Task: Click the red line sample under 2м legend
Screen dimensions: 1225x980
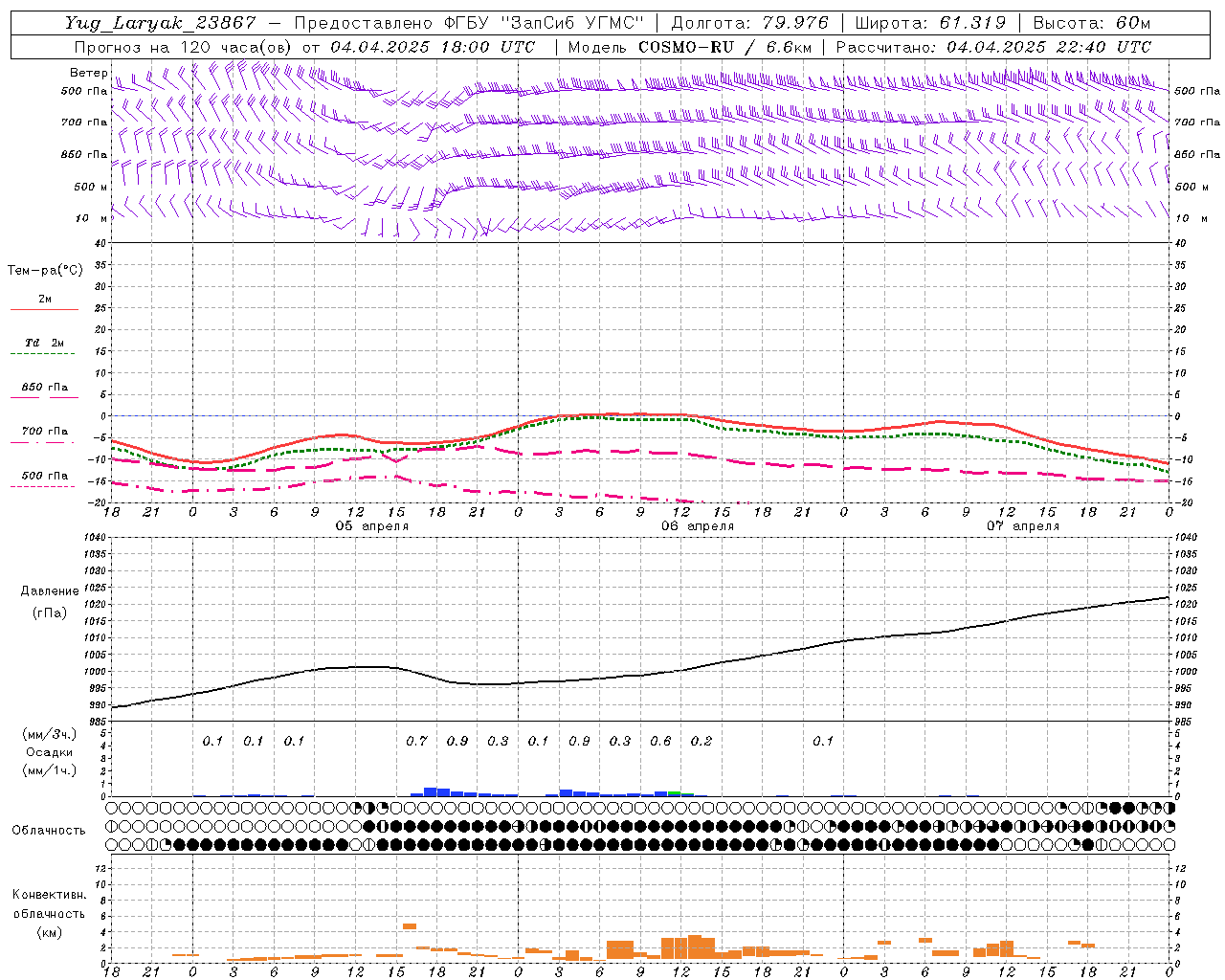Action: click(x=44, y=309)
